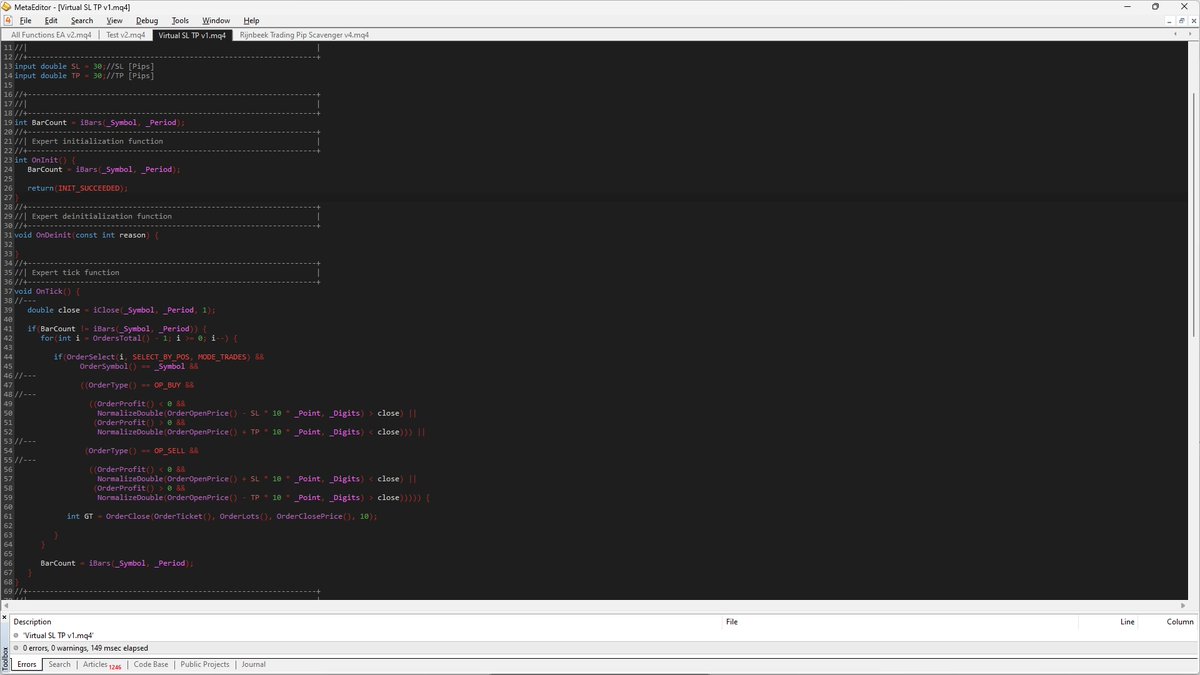Open the Debug menu
This screenshot has height=675, width=1200.
[147, 20]
